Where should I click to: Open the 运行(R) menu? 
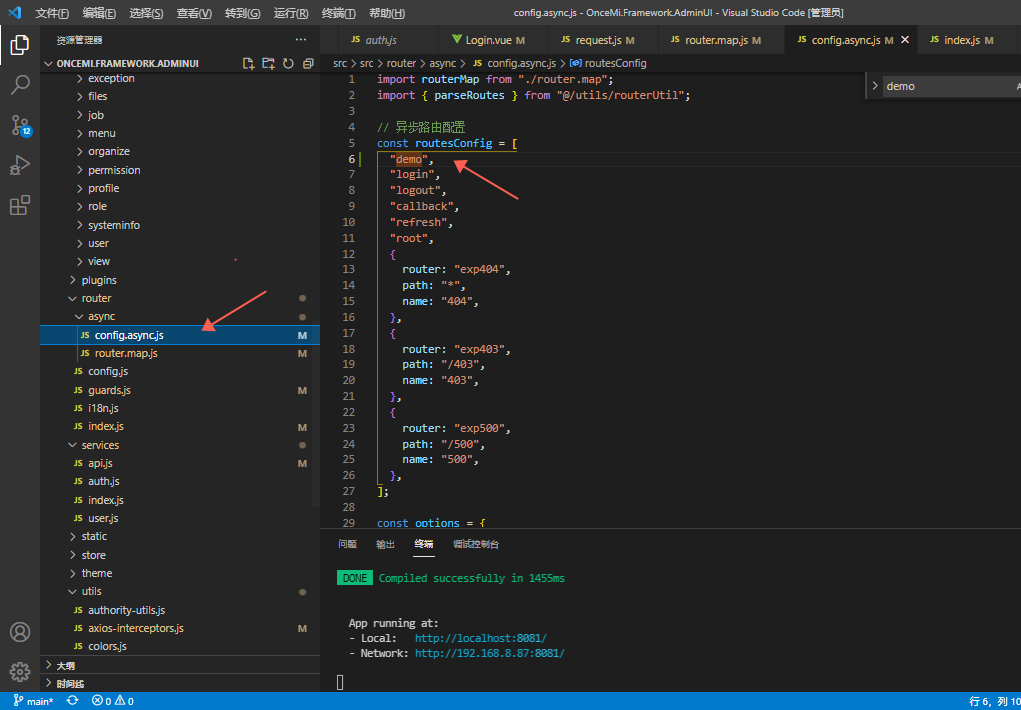coord(291,13)
